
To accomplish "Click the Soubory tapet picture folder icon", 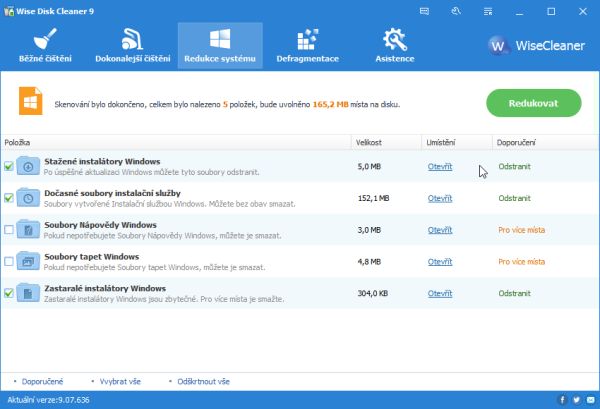I will [28, 261].
